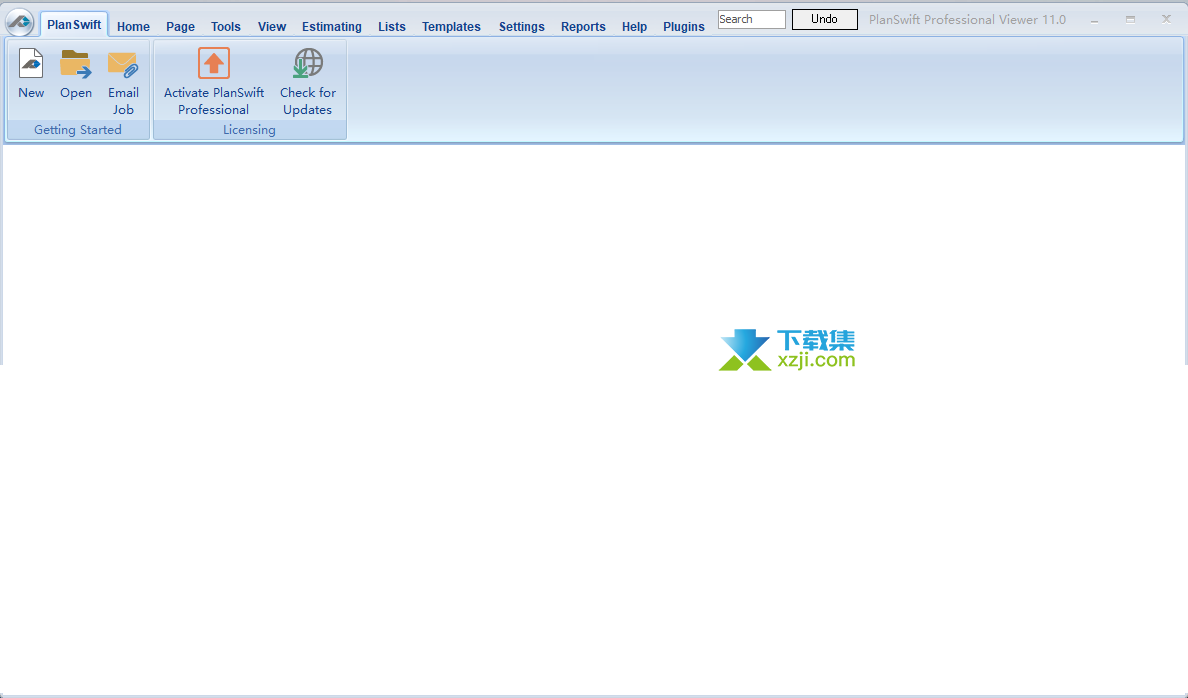Close the PlanSwift window
The height and width of the screenshot is (698, 1188).
[1166, 20]
